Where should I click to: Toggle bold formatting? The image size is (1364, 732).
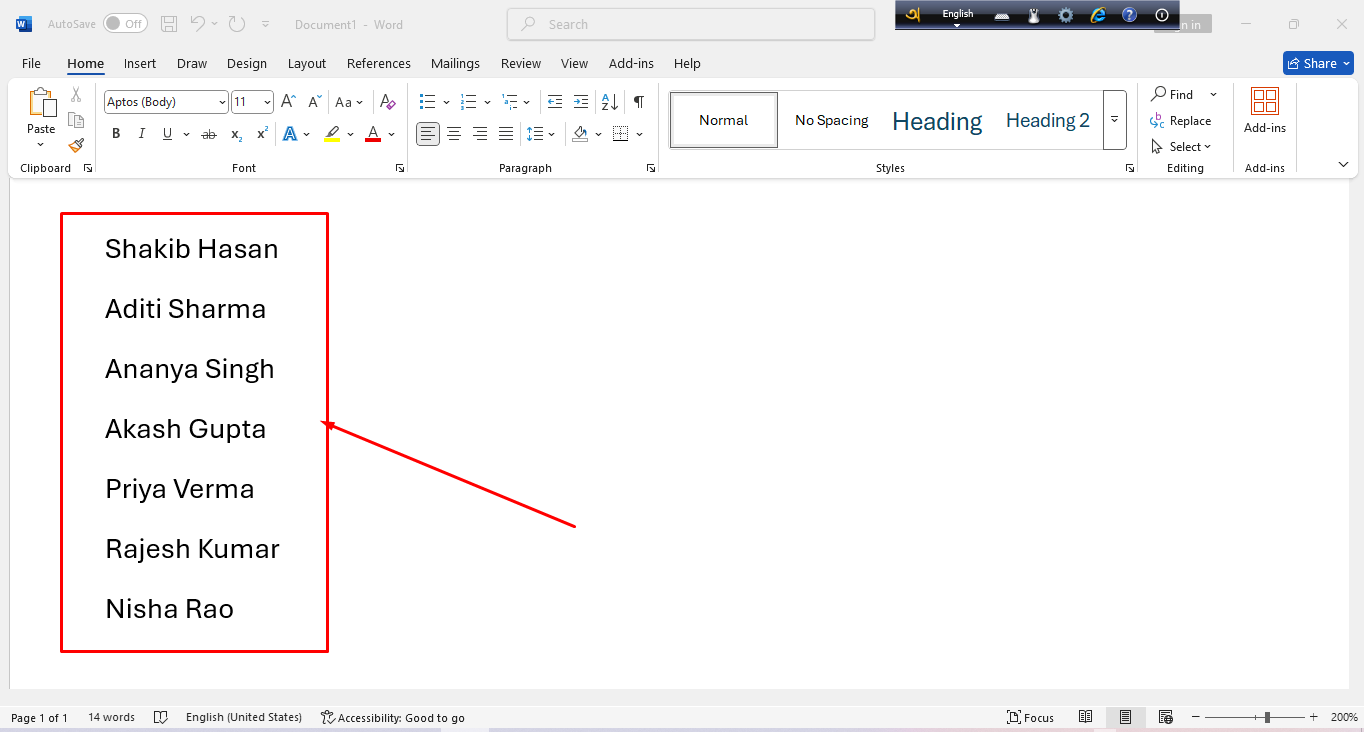tap(115, 133)
